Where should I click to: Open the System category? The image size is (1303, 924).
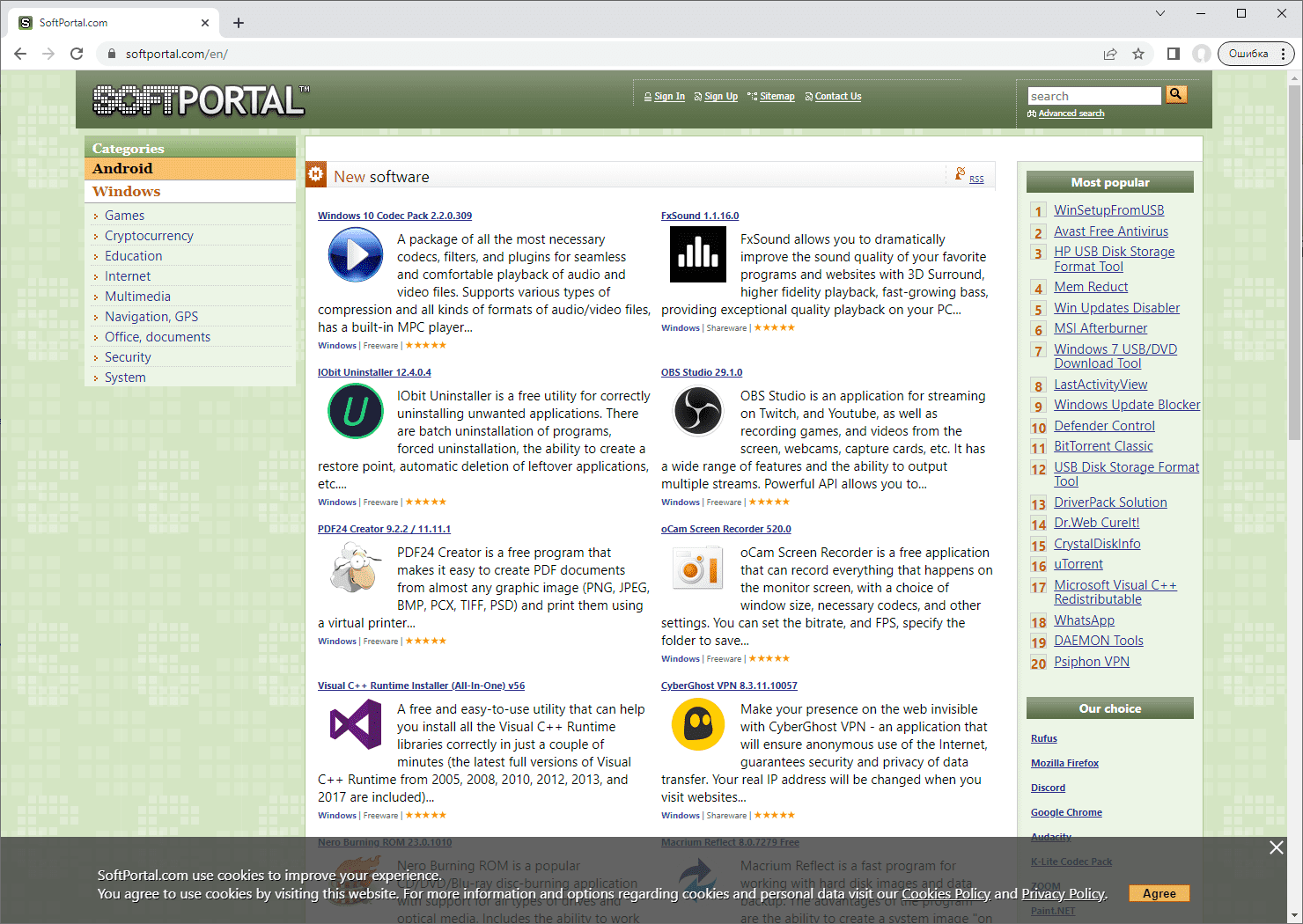(x=125, y=378)
